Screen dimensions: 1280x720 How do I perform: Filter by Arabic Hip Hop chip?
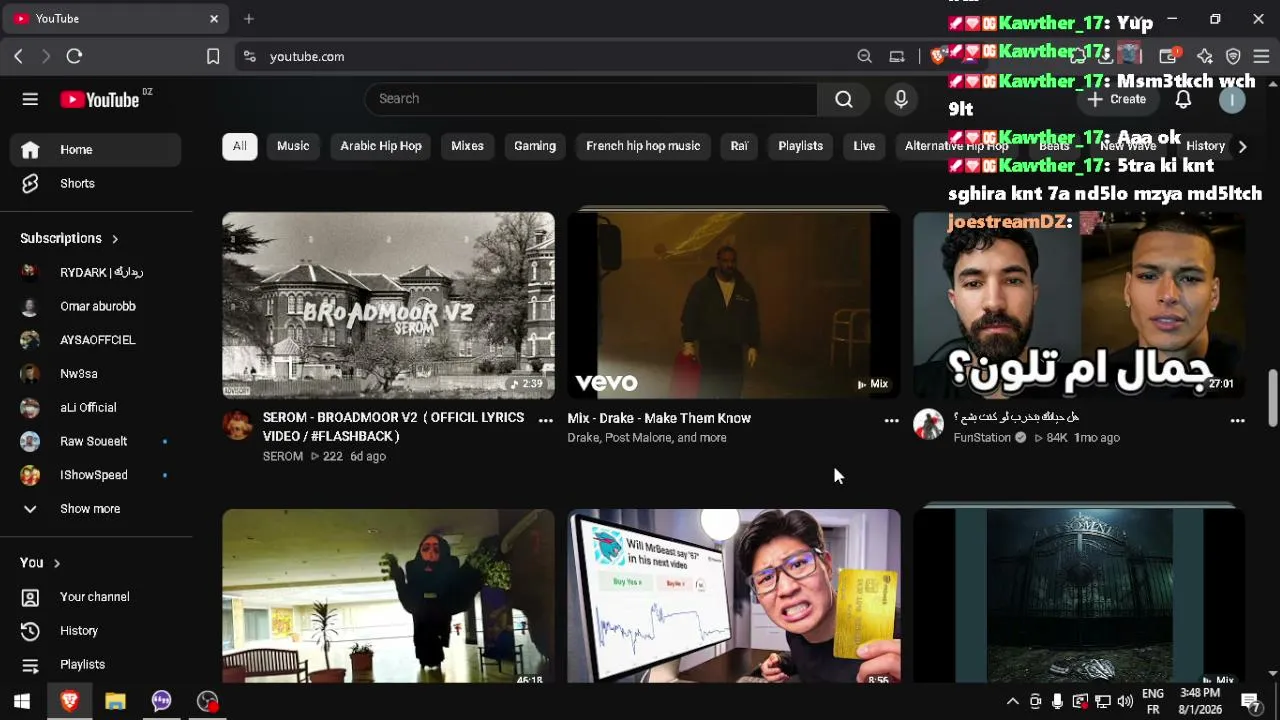(381, 146)
